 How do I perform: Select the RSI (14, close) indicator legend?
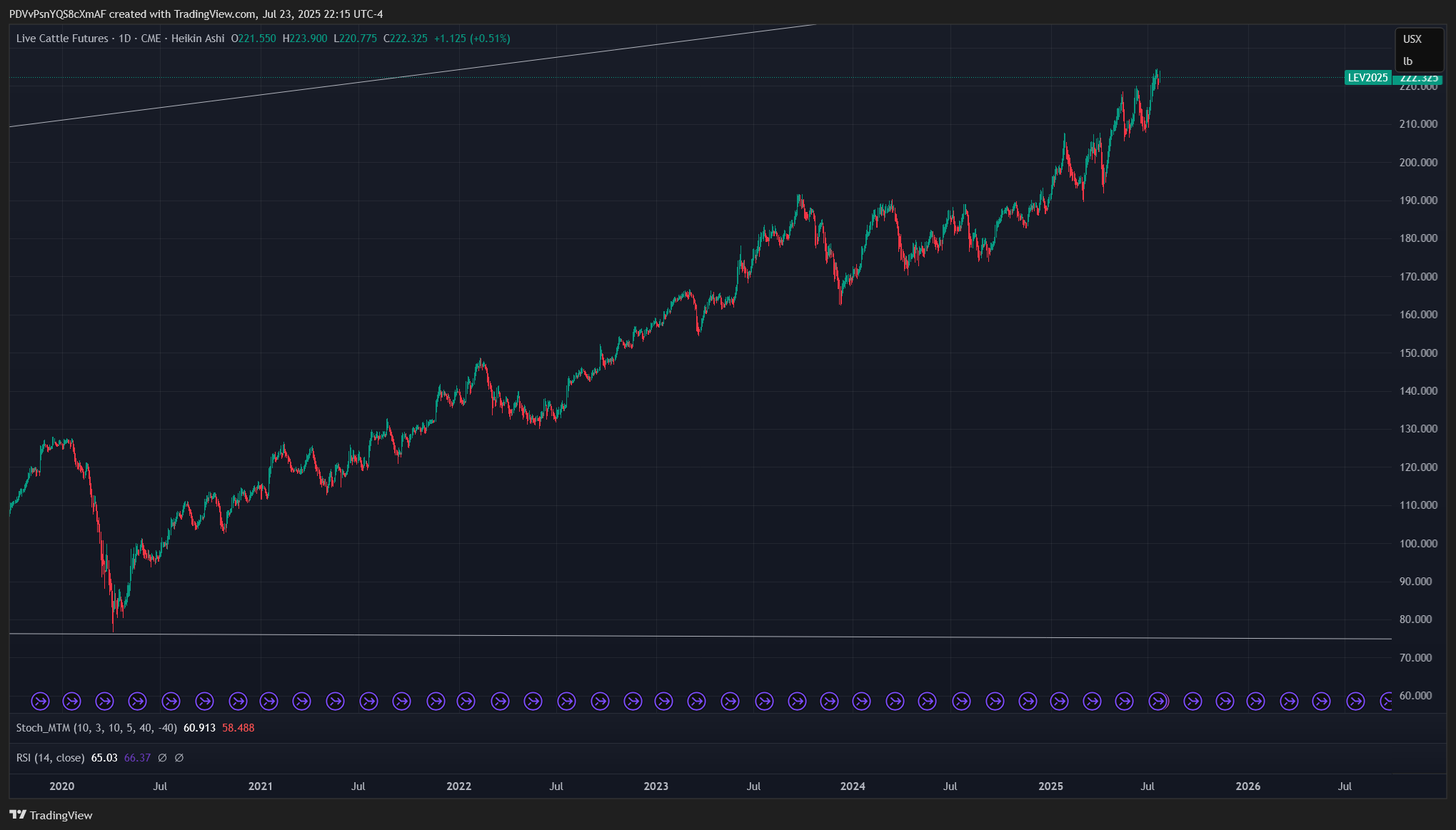tap(50, 758)
